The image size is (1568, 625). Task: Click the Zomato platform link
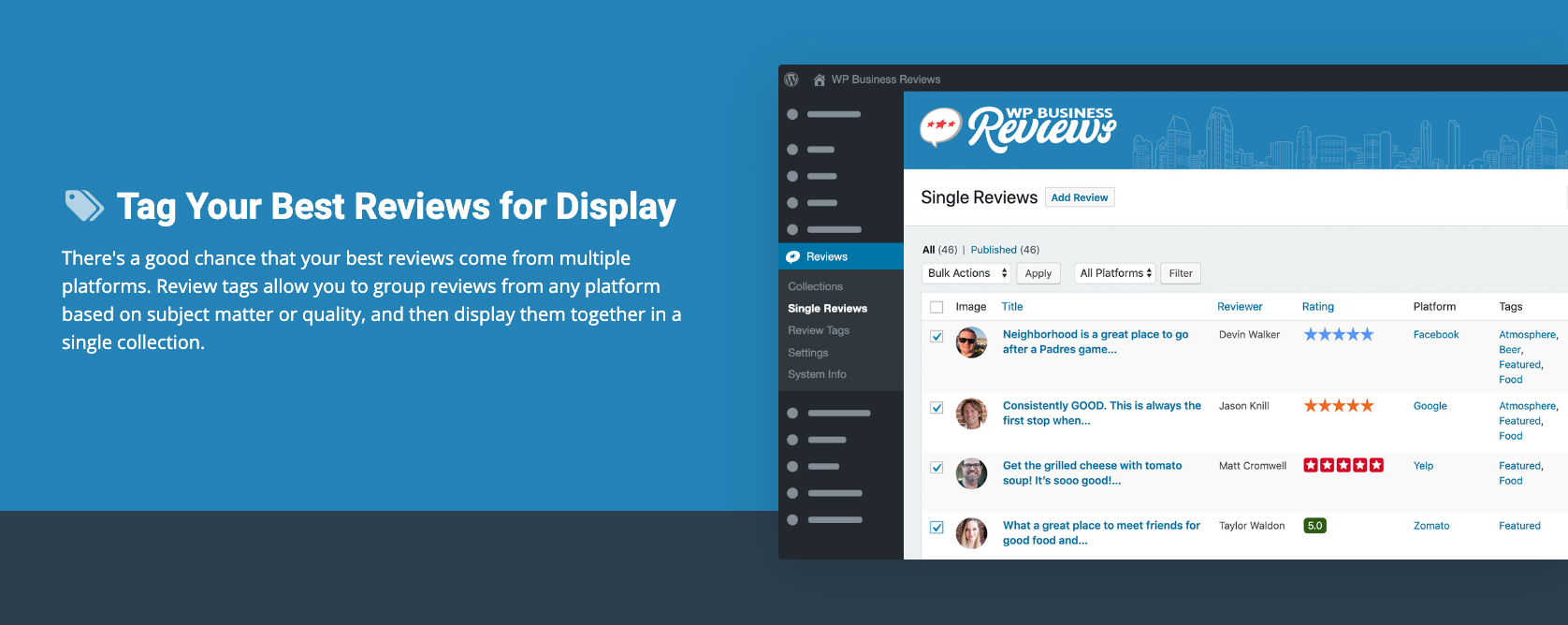pos(1431,526)
